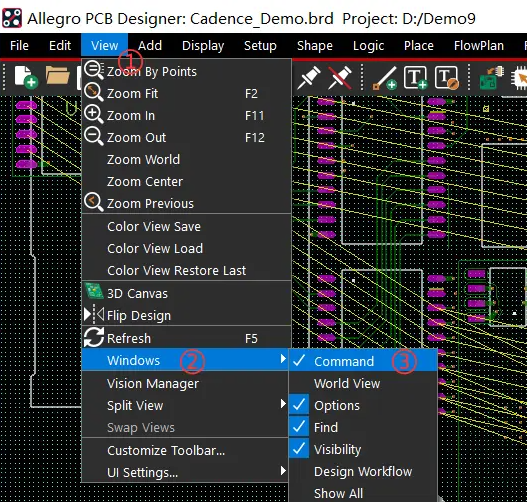Open the File menu

[x=19, y=45]
